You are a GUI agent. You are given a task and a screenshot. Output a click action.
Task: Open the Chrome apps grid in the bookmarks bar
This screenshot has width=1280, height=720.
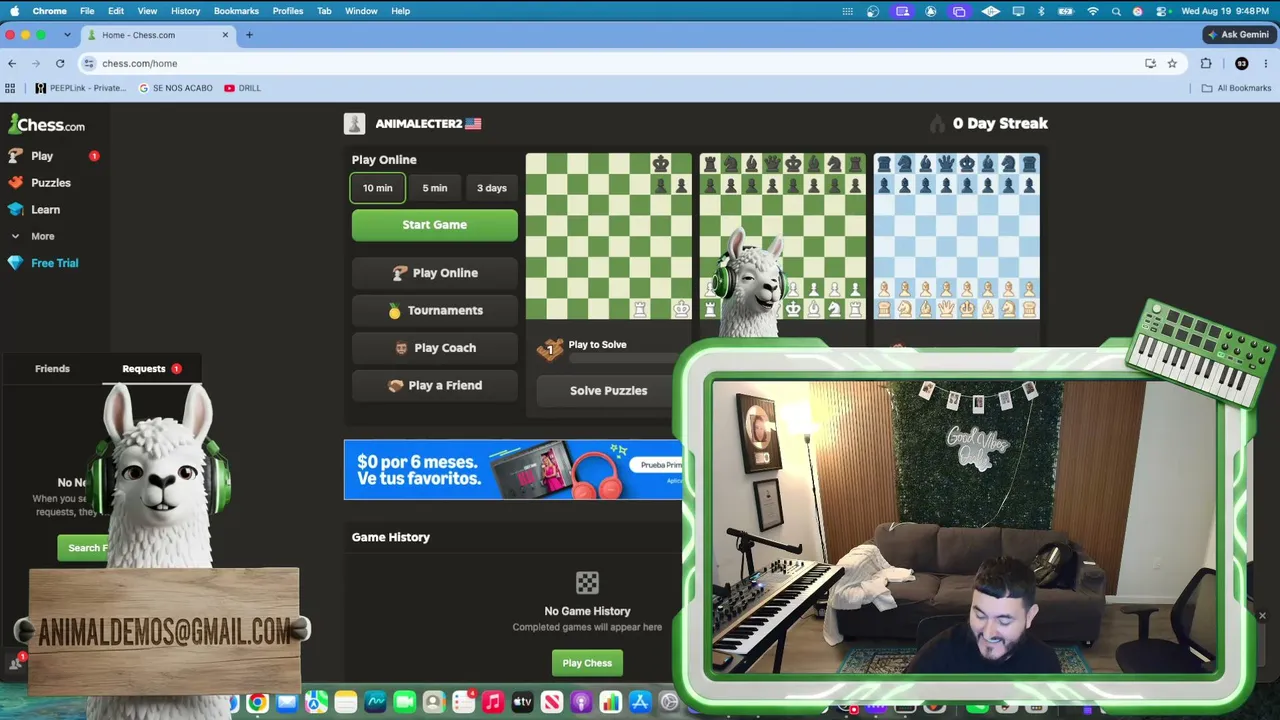point(10,88)
